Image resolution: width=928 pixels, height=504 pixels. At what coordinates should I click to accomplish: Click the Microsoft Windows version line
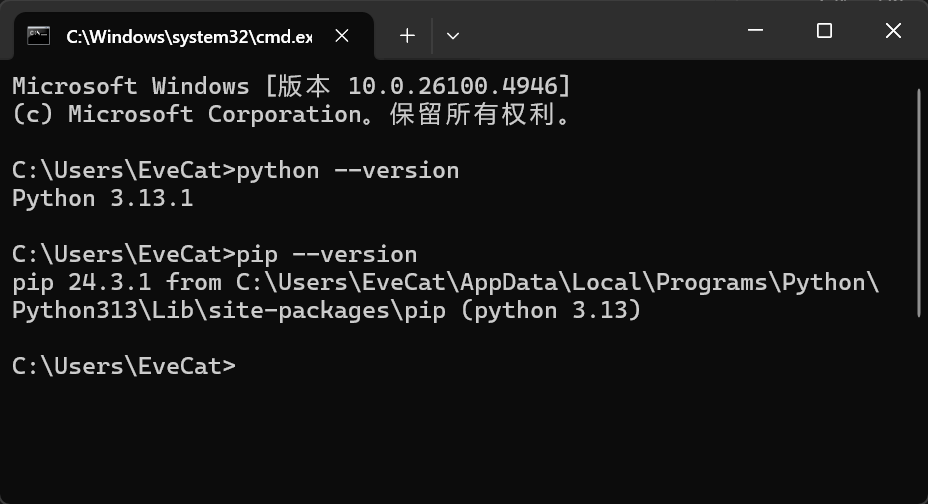(291, 87)
